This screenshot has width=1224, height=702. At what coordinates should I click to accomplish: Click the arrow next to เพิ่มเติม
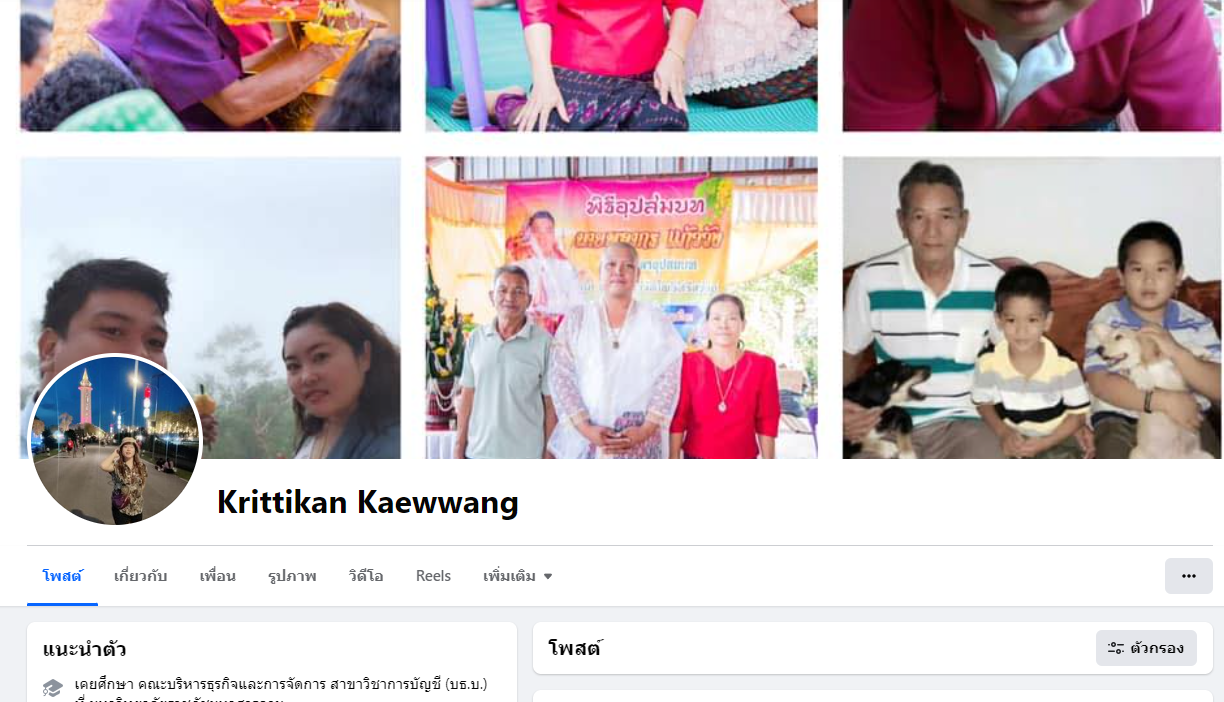pos(548,577)
